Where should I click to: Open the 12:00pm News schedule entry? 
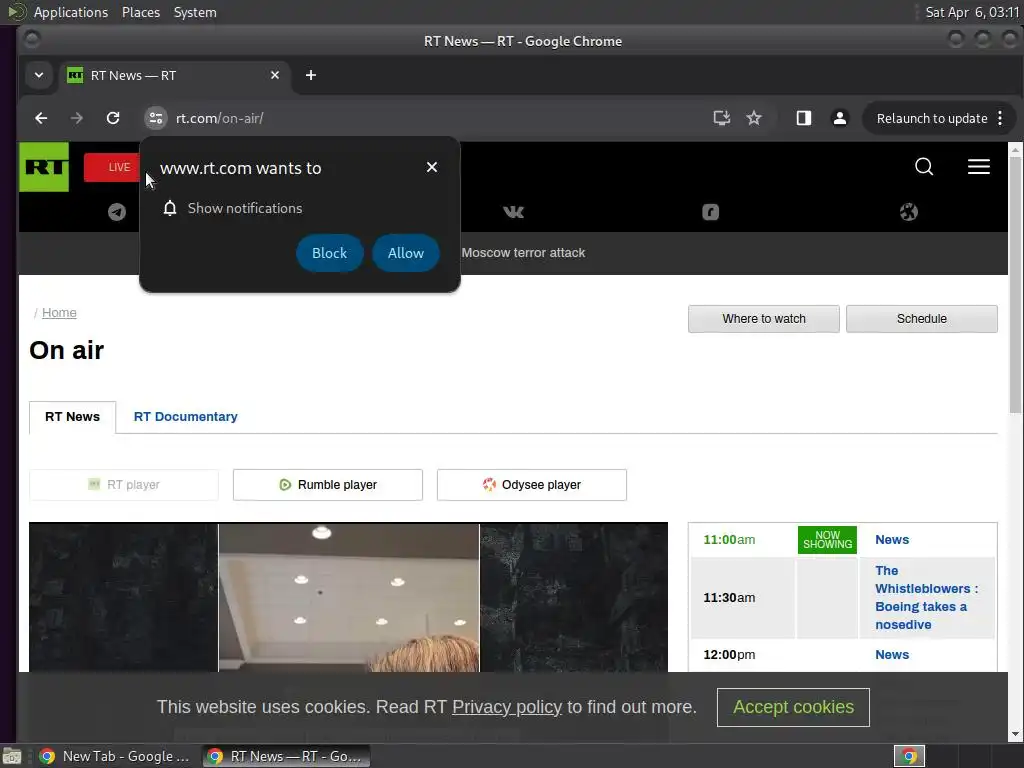click(891, 654)
